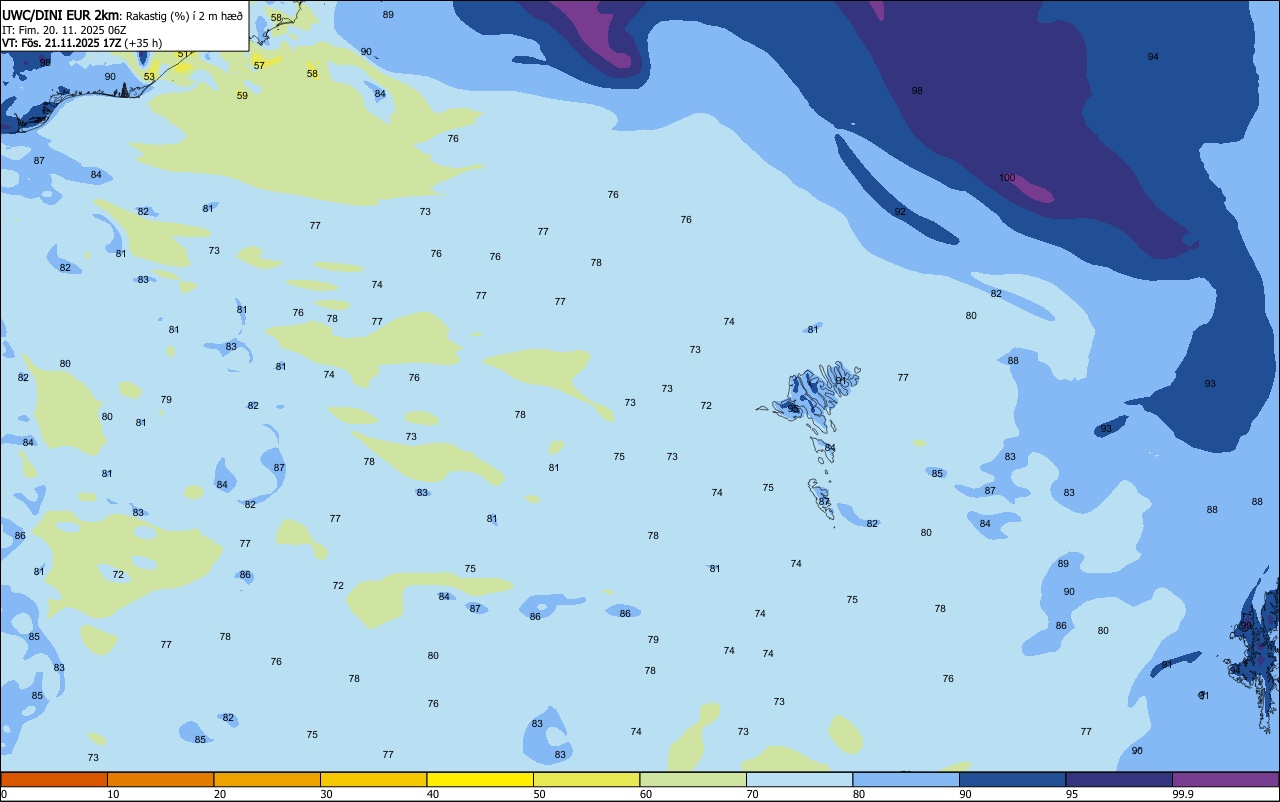Click the '92' humidity value on the map
1280x802 pixels.
coord(900,211)
